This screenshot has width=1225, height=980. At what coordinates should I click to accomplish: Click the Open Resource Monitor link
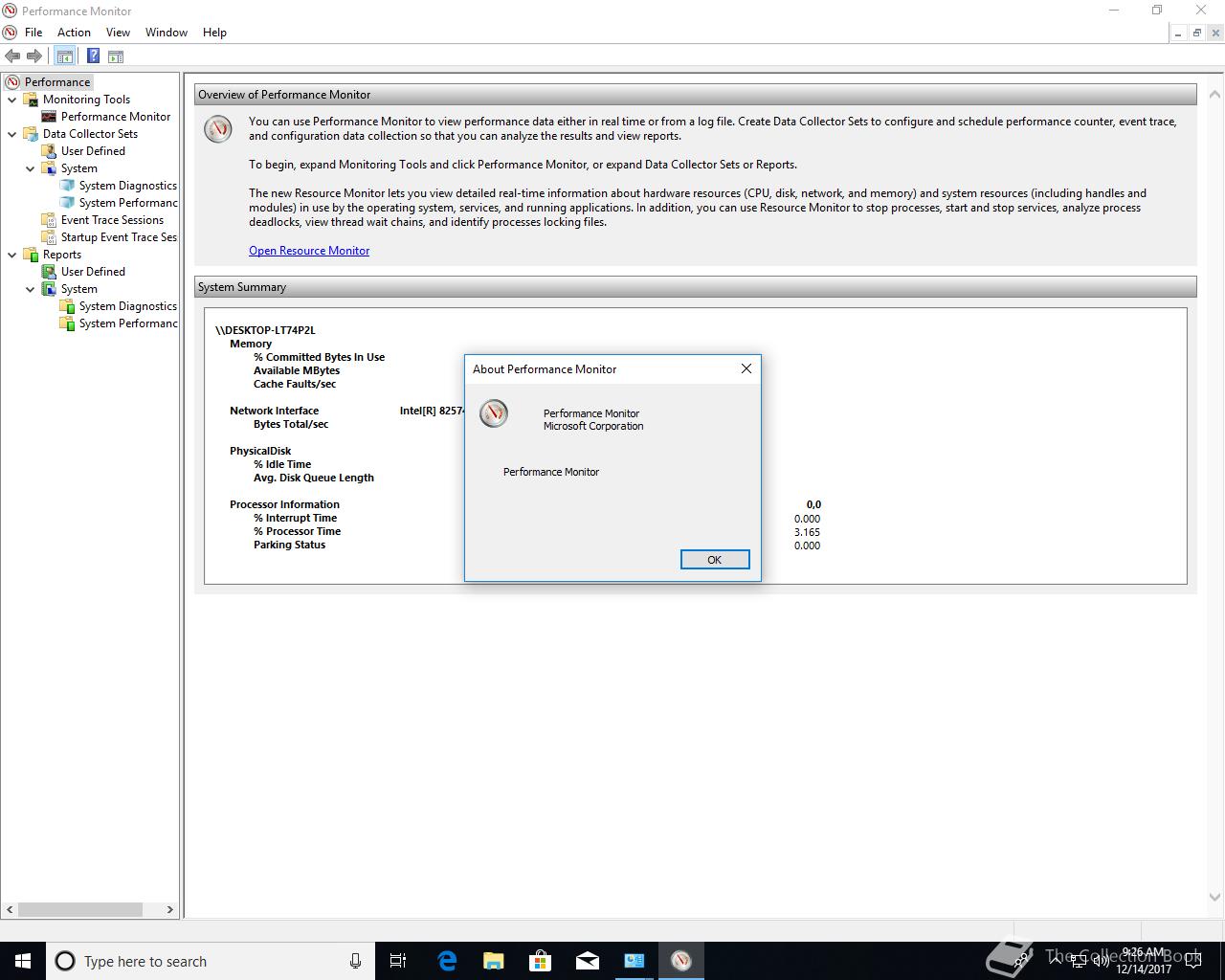tap(309, 251)
